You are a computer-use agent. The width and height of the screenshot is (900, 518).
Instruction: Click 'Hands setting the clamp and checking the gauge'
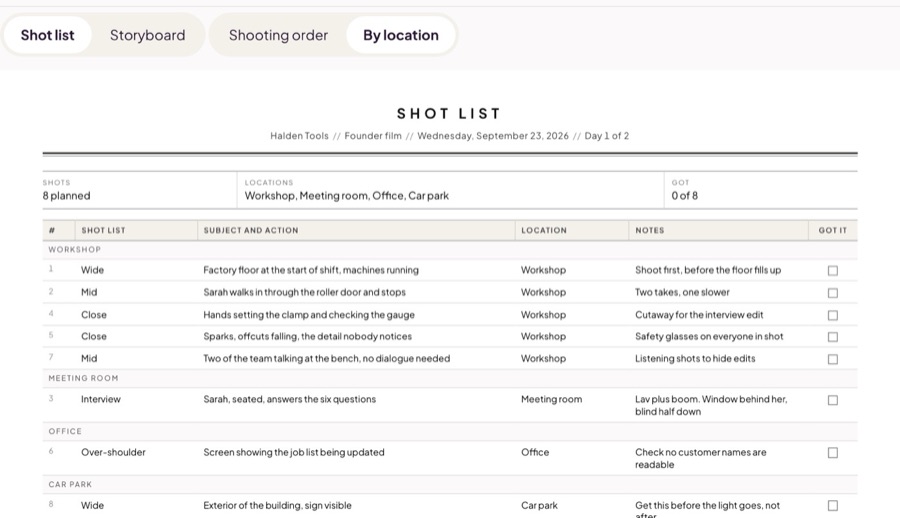click(309, 315)
